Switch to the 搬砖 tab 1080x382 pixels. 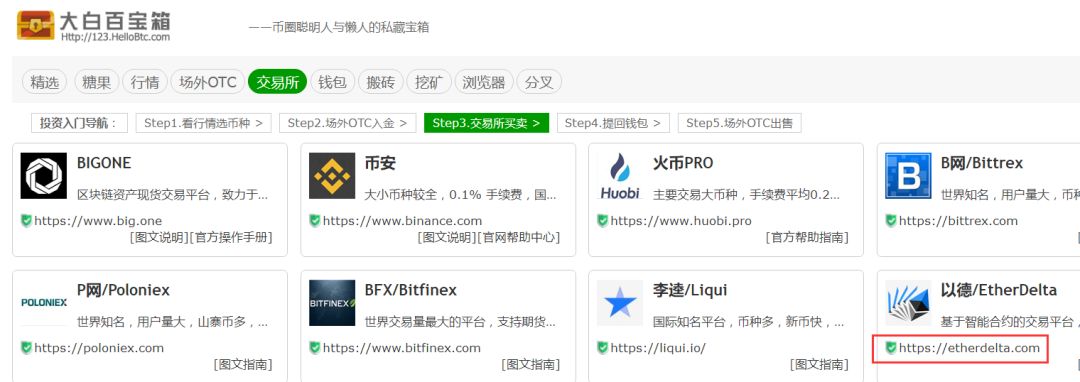point(381,82)
